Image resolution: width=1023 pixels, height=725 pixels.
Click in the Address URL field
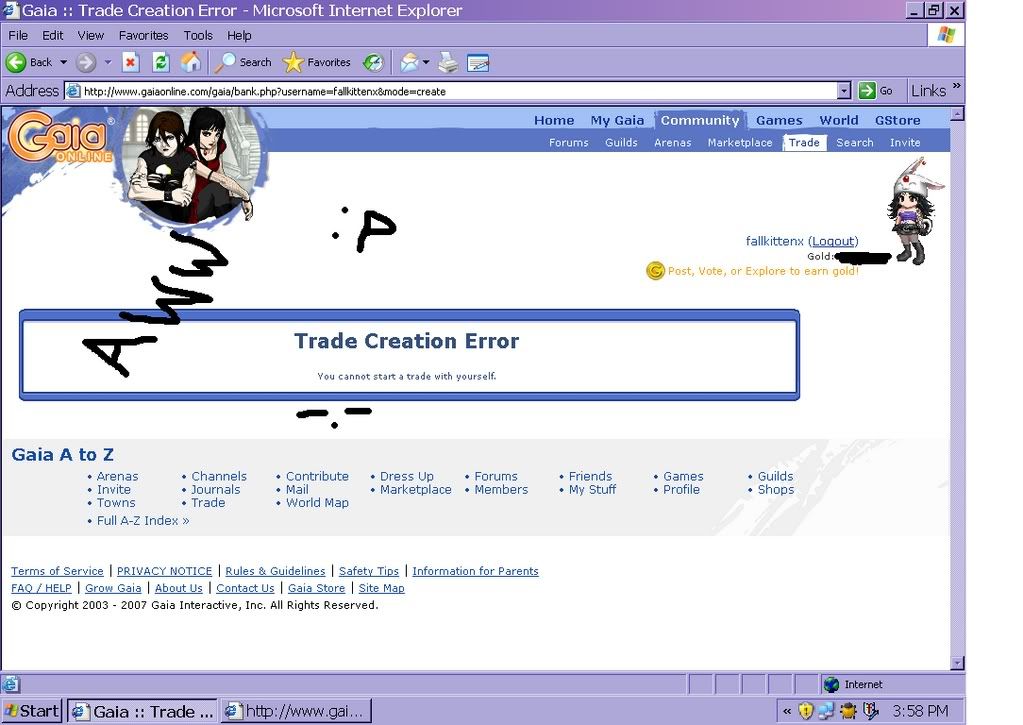click(457, 91)
